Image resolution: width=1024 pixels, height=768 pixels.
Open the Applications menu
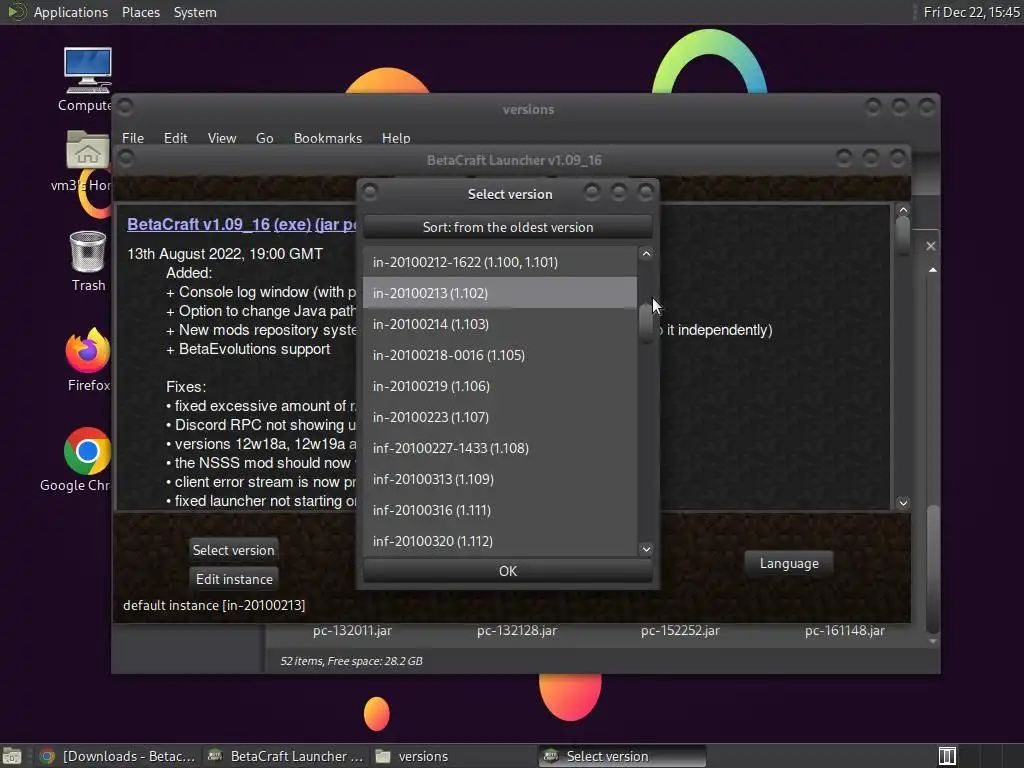[71, 12]
